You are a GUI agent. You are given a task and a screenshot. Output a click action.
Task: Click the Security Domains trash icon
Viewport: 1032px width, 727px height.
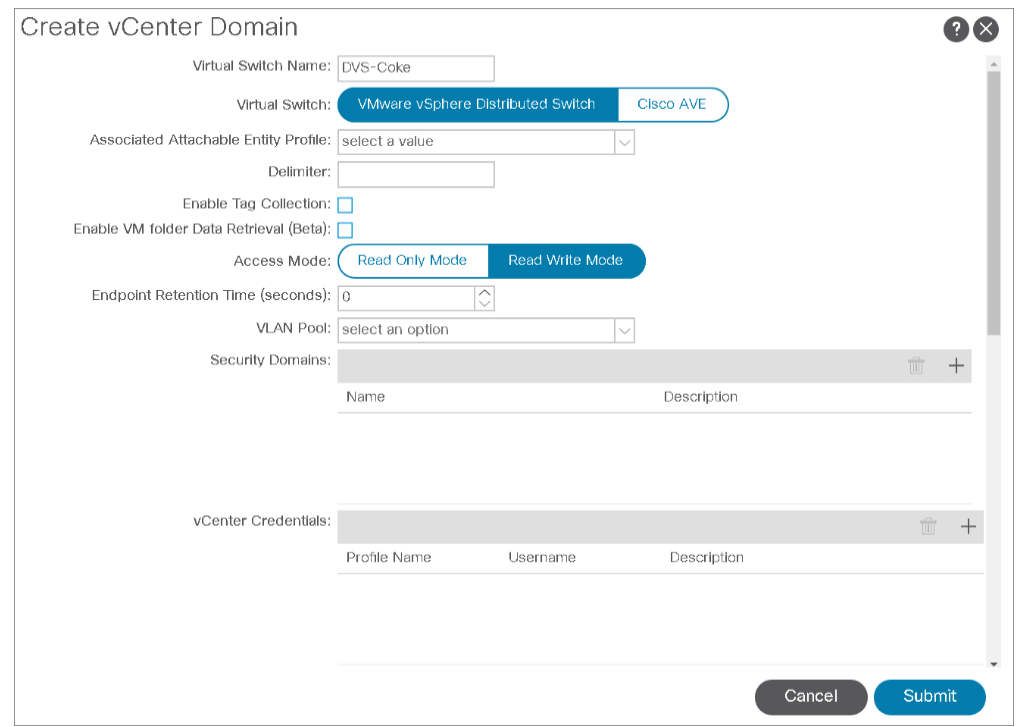(x=916, y=366)
